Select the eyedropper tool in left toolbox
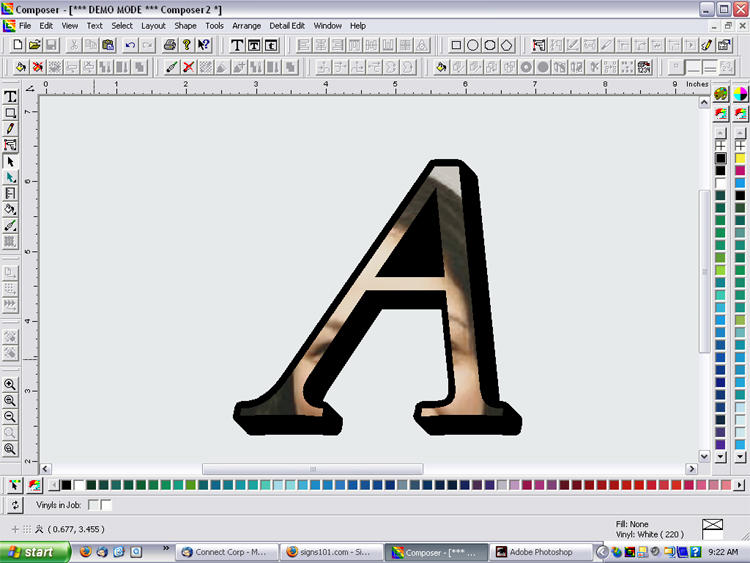The image size is (750, 563). point(10,226)
